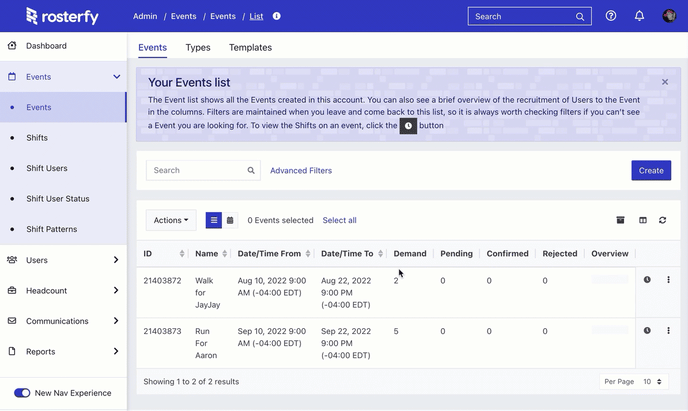Open the Actions dropdown

(x=171, y=220)
